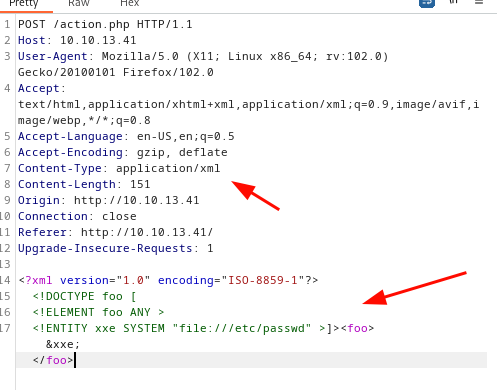Image resolution: width=497 pixels, height=390 pixels.
Task: Click the XML declaration encoding 'ISO-8859-1'
Action: pos(262,280)
